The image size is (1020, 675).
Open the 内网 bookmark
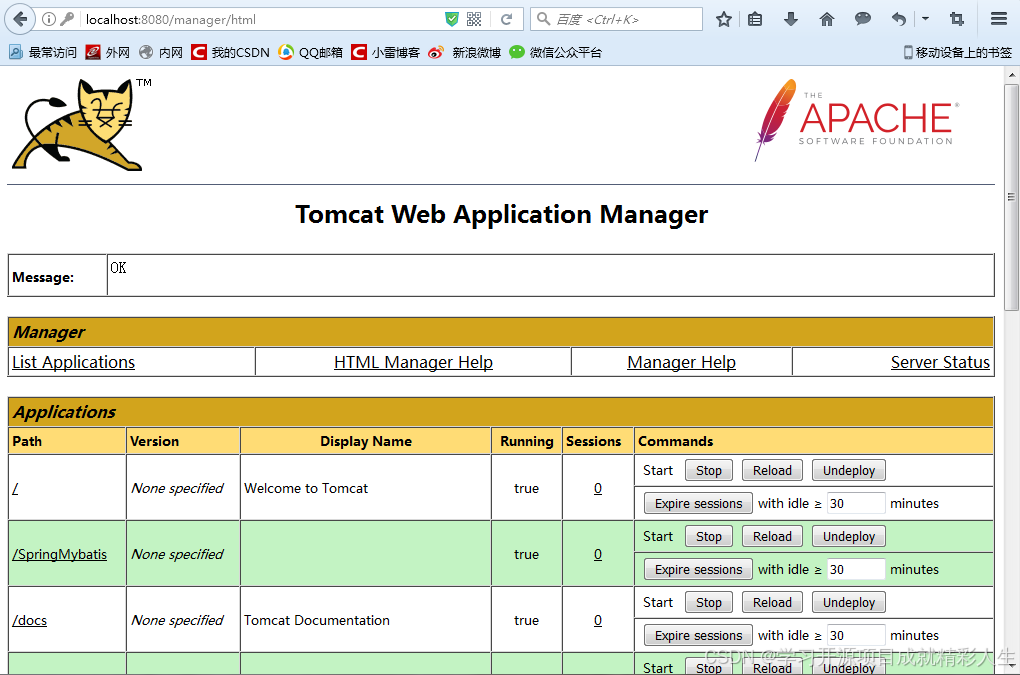[x=161, y=53]
